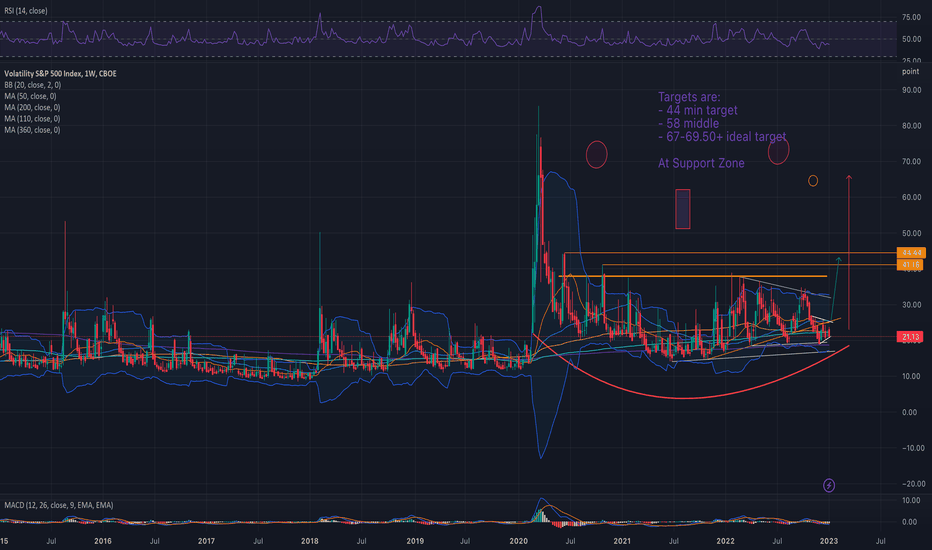Click the red ellipse overlapping 'ideal target' text
The image size is (932, 550).
pyautogui.click(x=778, y=152)
